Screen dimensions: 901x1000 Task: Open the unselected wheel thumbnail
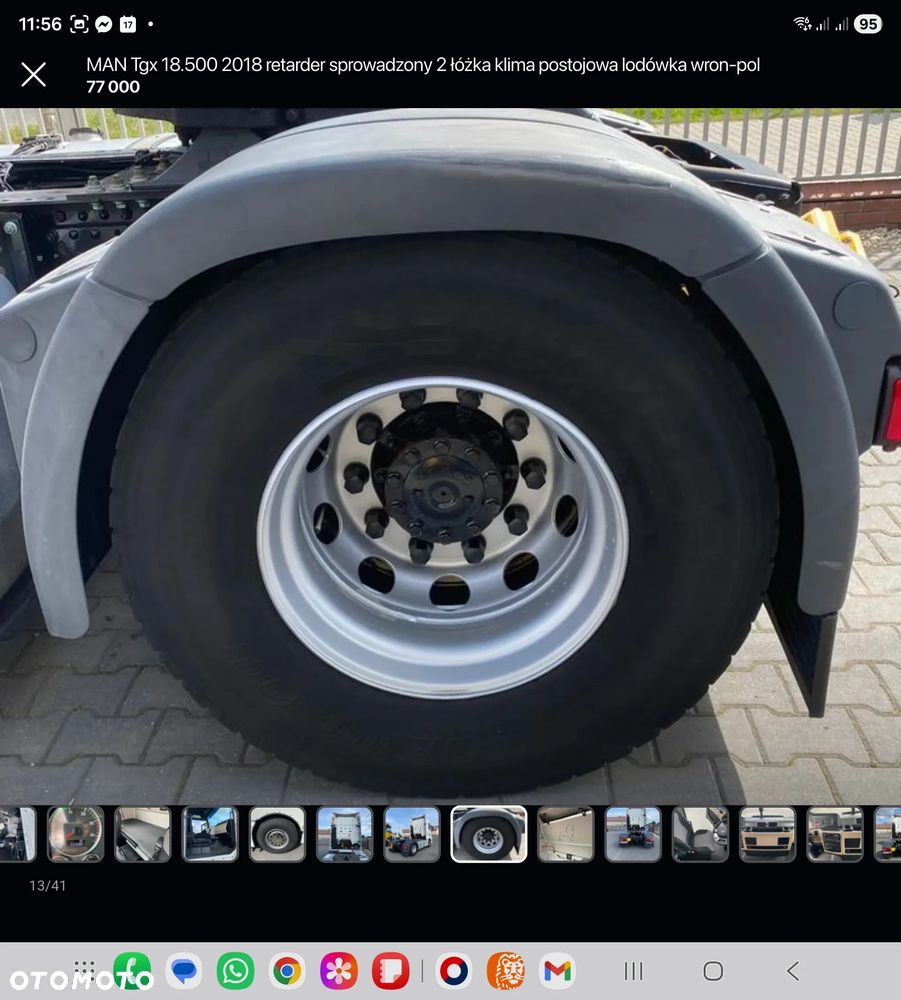277,834
